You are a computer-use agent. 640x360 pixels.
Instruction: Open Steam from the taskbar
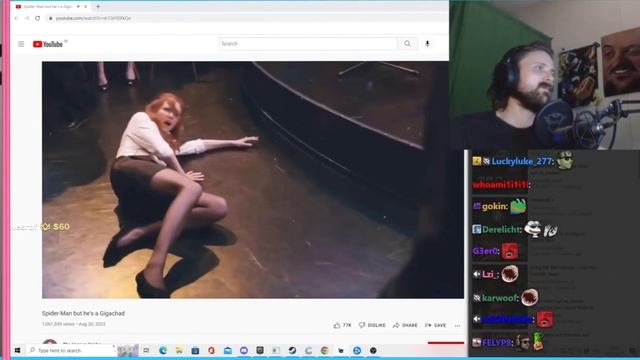292,350
